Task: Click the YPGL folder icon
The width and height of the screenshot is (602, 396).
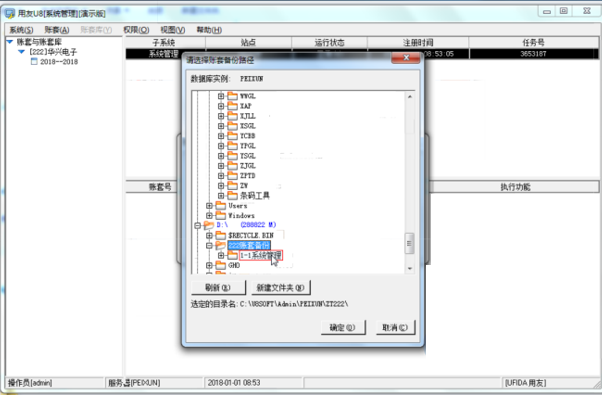Action: 232,146
